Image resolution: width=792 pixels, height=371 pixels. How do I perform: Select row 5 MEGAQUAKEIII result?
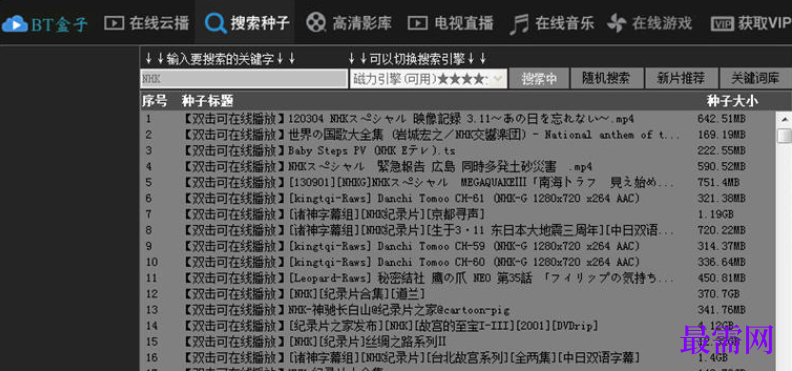pyautogui.click(x=458, y=183)
